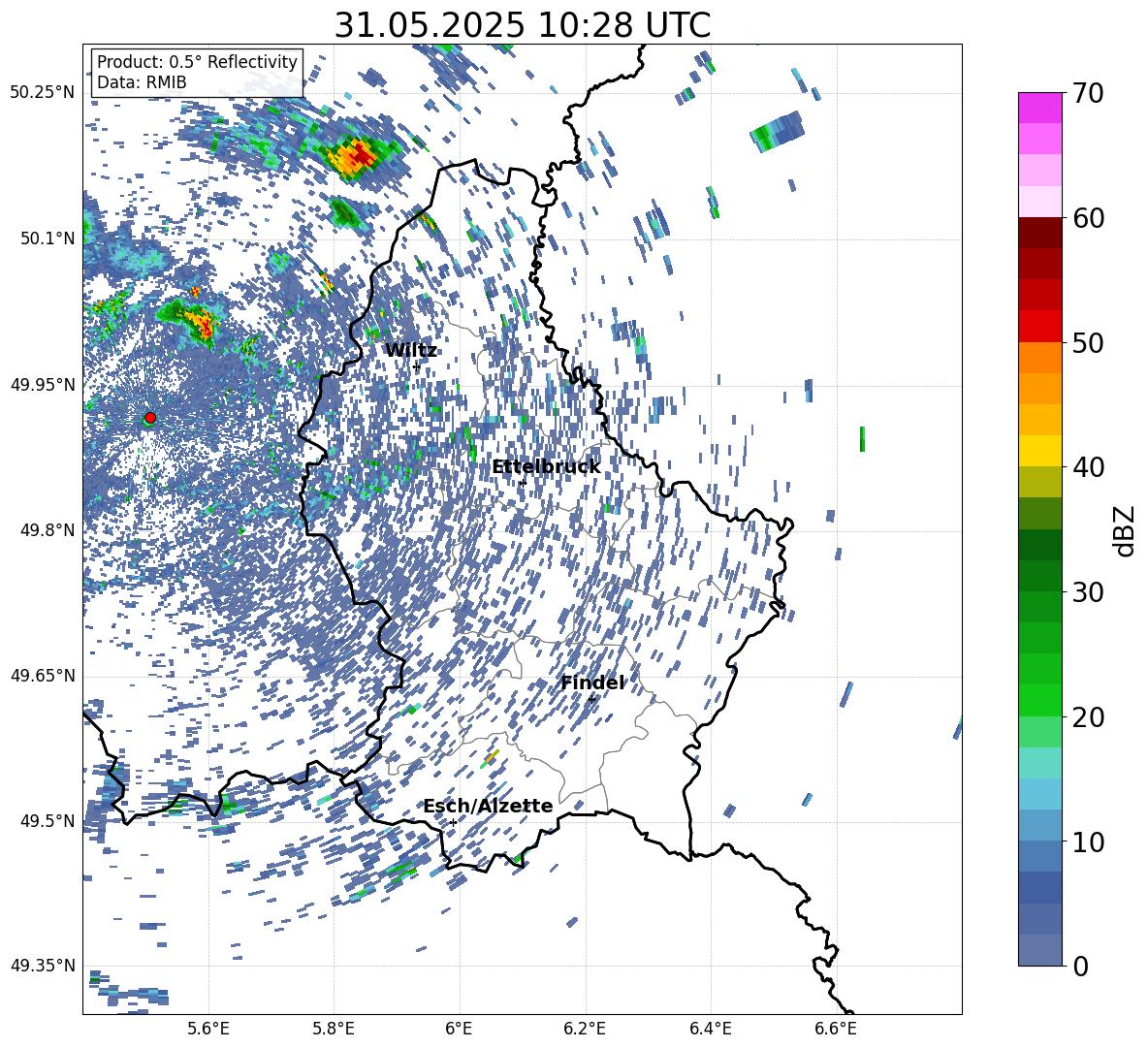Click the 49.8°N latitude tick label

[x=48, y=530]
